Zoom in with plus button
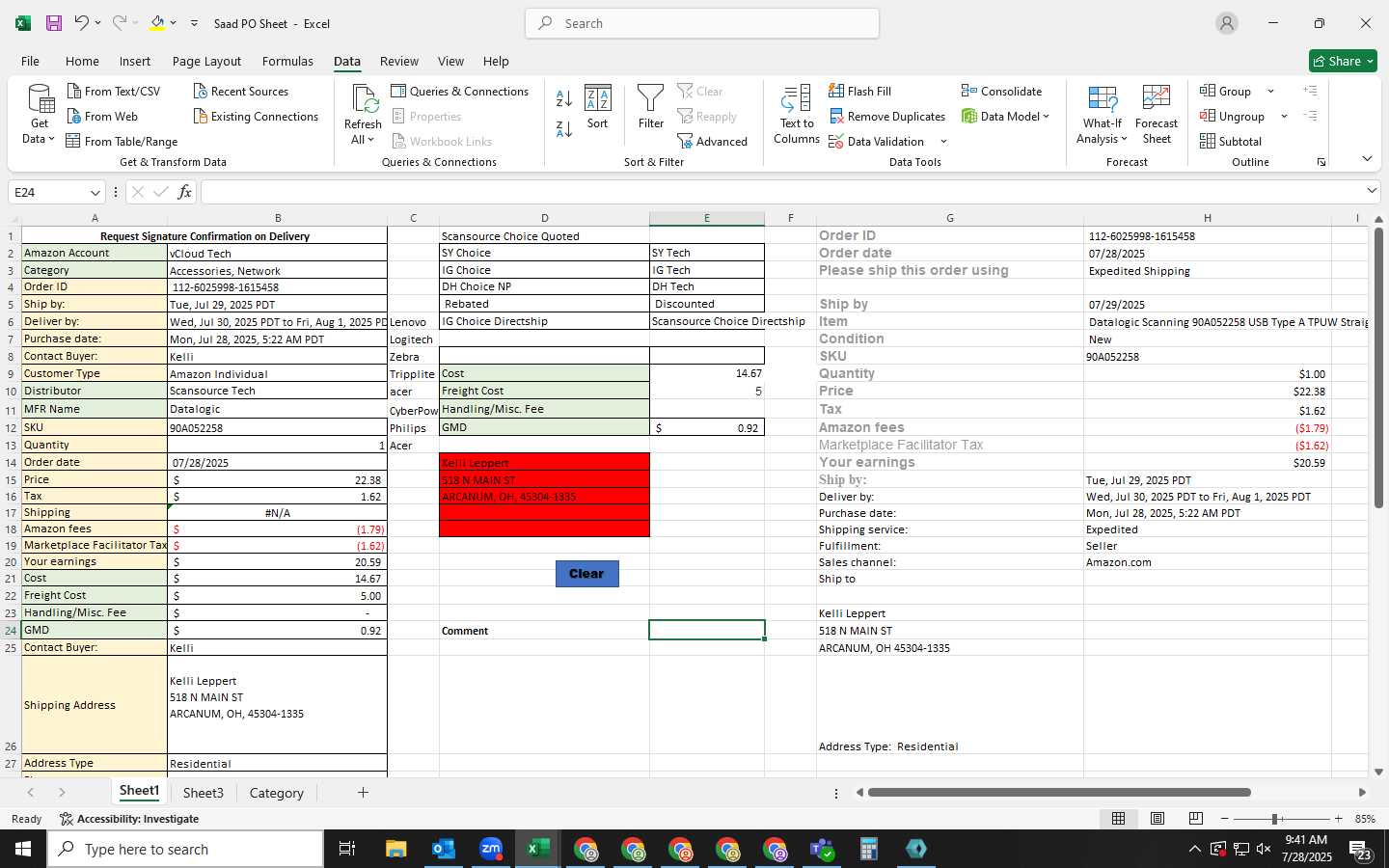 [1338, 819]
